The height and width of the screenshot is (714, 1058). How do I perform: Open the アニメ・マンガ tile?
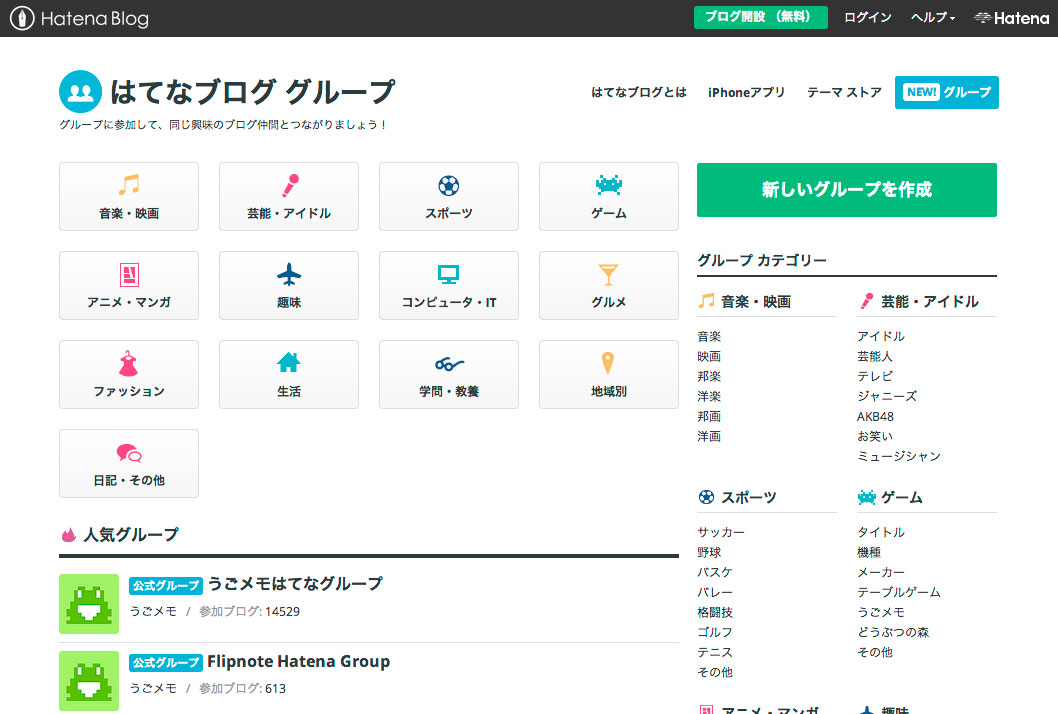coord(129,285)
